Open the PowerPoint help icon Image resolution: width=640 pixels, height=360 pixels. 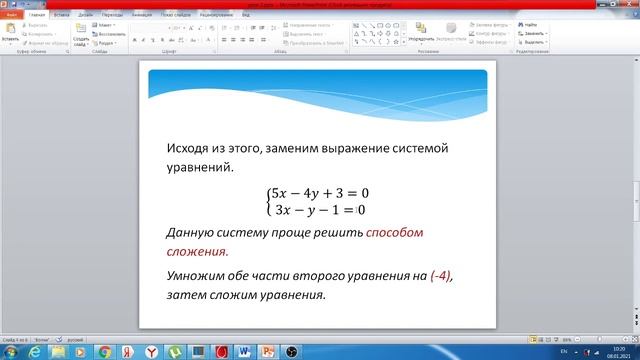coord(636,15)
